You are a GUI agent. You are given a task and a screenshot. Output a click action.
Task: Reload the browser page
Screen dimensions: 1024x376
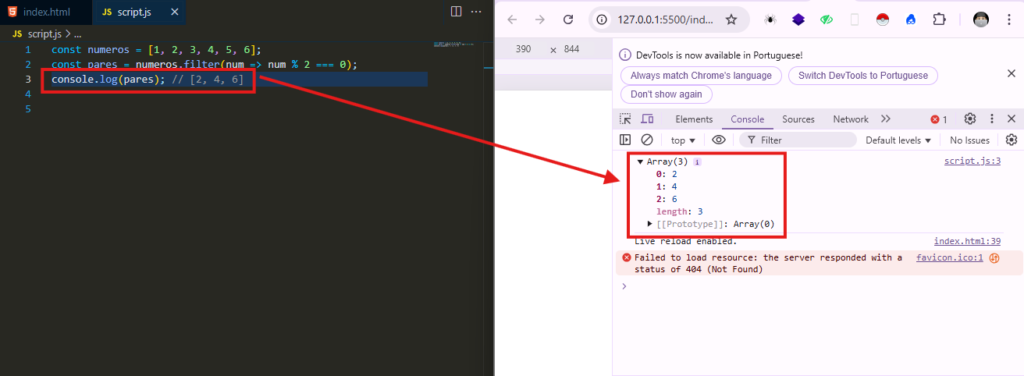pyautogui.click(x=568, y=20)
